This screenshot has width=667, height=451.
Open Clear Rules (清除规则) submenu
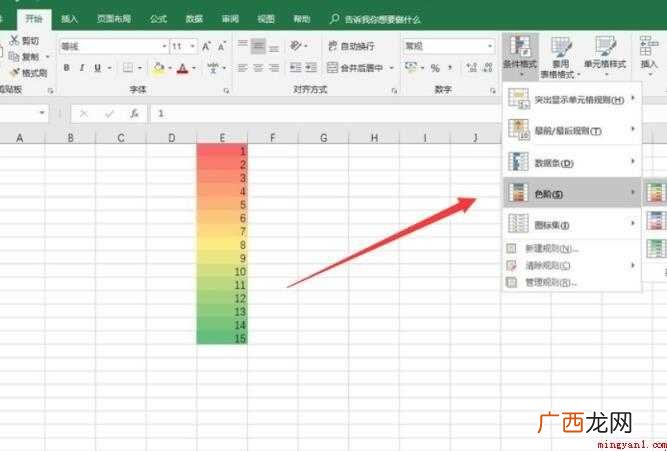(572, 265)
